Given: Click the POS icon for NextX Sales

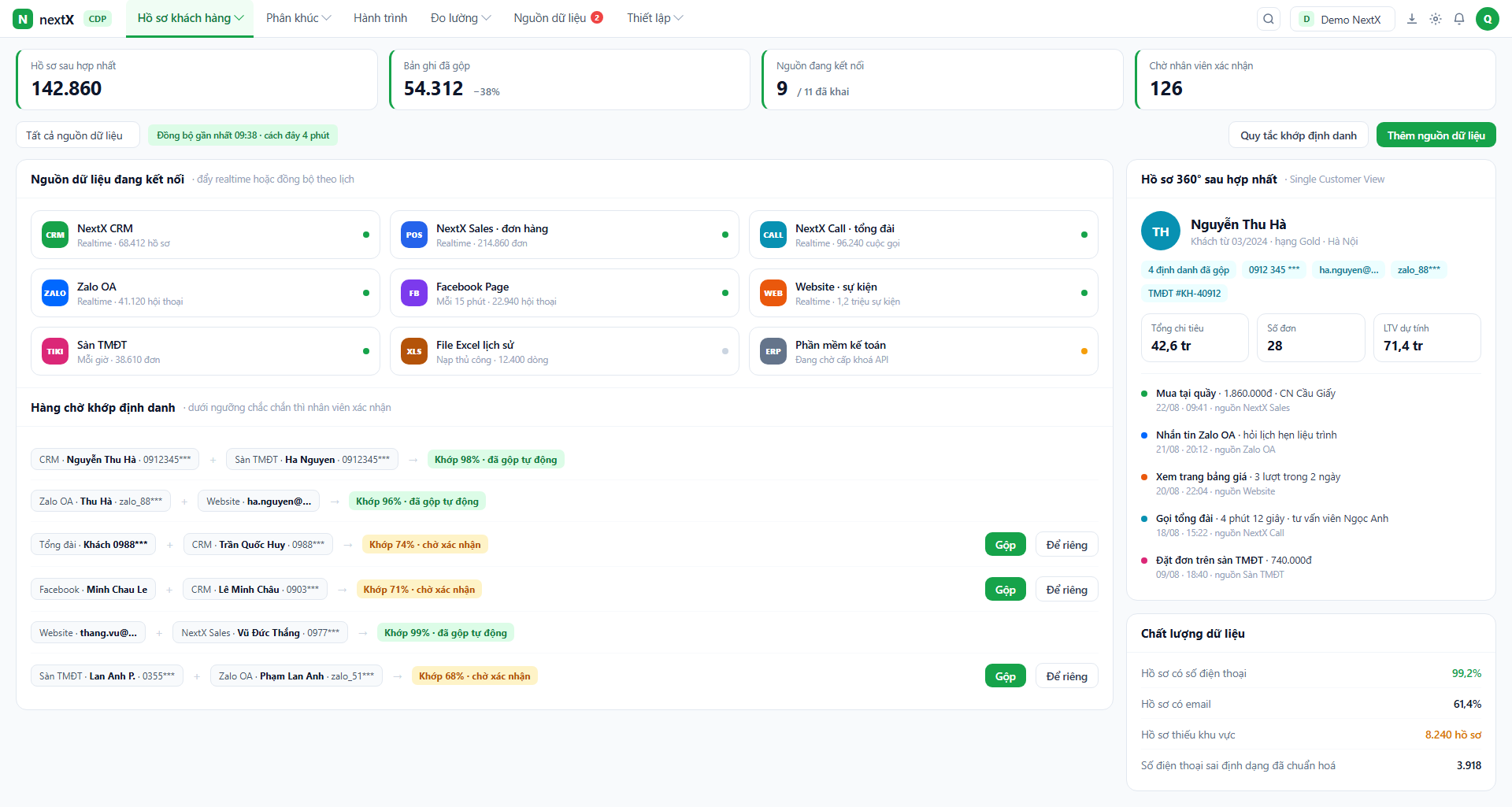Looking at the screenshot, I should tap(414, 235).
